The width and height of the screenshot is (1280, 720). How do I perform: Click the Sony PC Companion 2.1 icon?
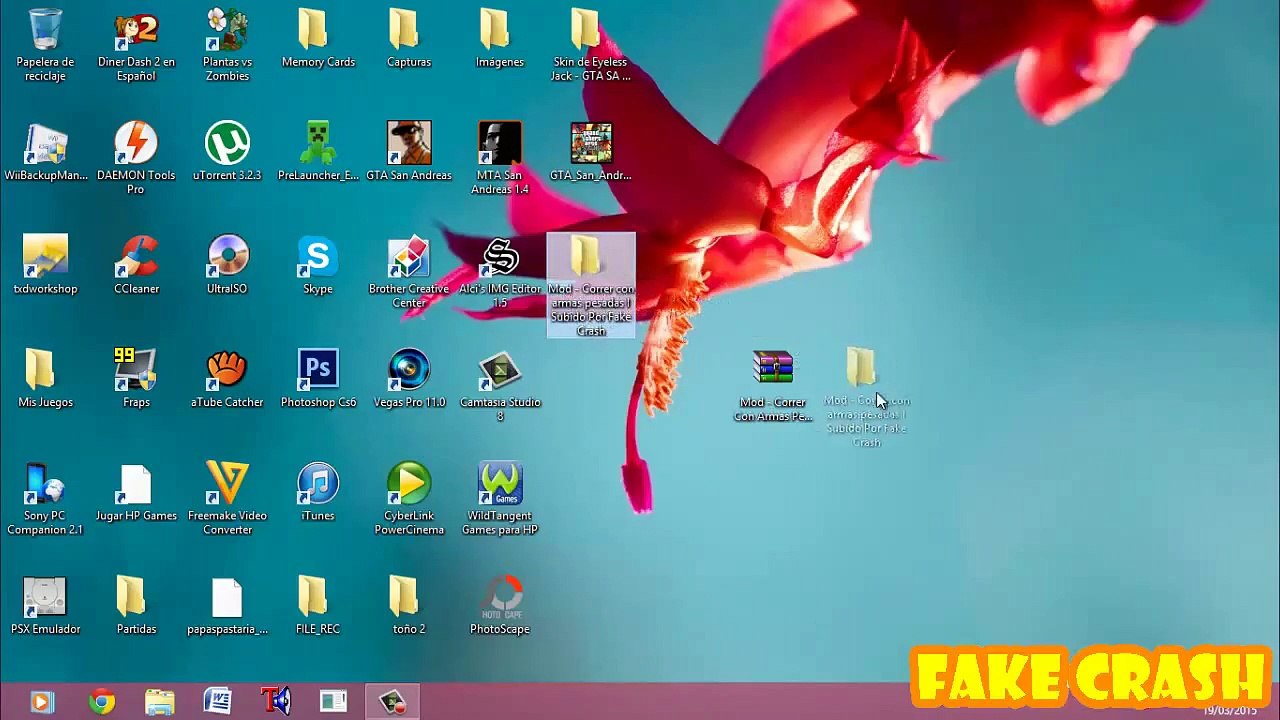tap(45, 499)
